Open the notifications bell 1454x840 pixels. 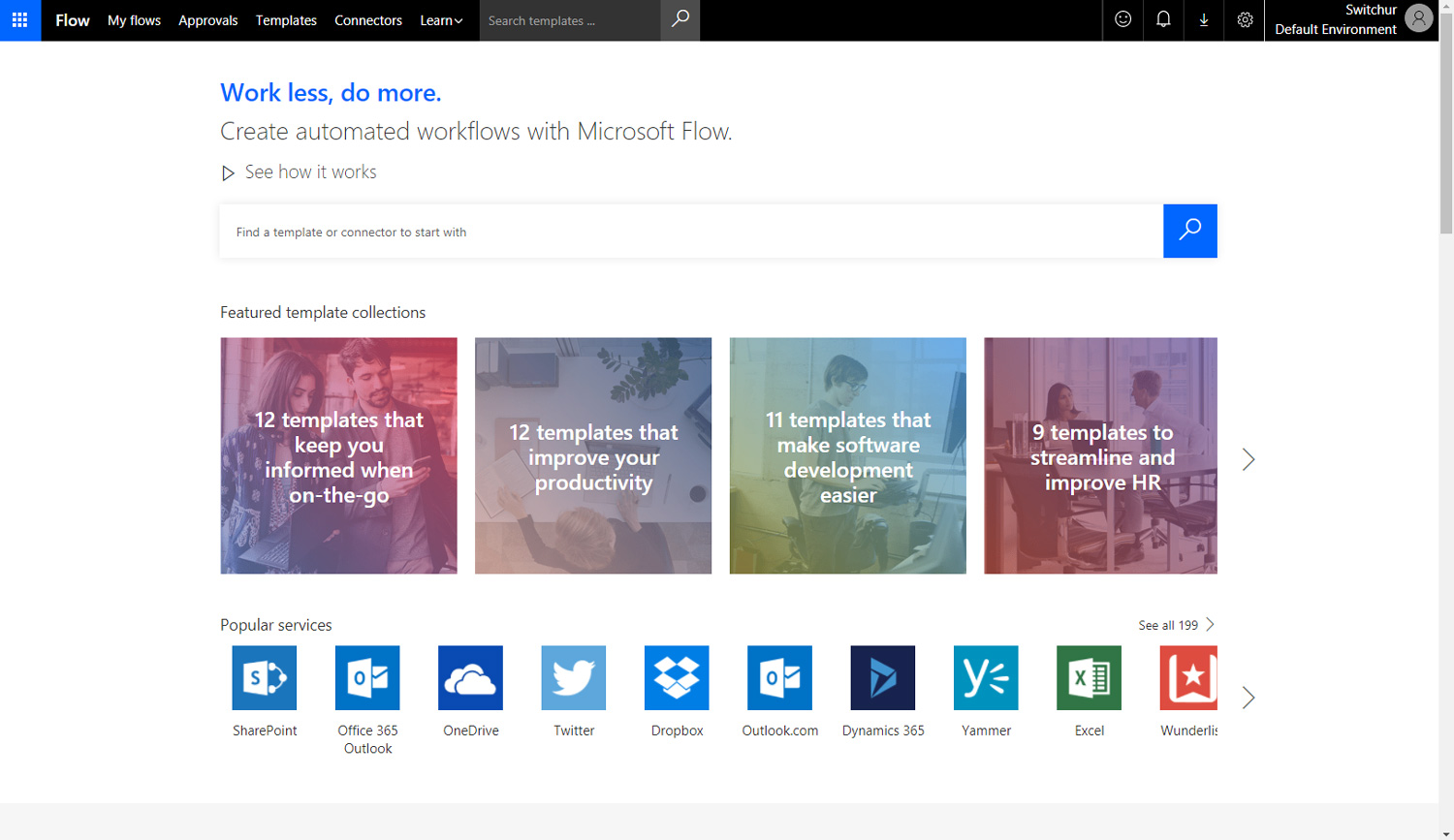pyautogui.click(x=1162, y=19)
